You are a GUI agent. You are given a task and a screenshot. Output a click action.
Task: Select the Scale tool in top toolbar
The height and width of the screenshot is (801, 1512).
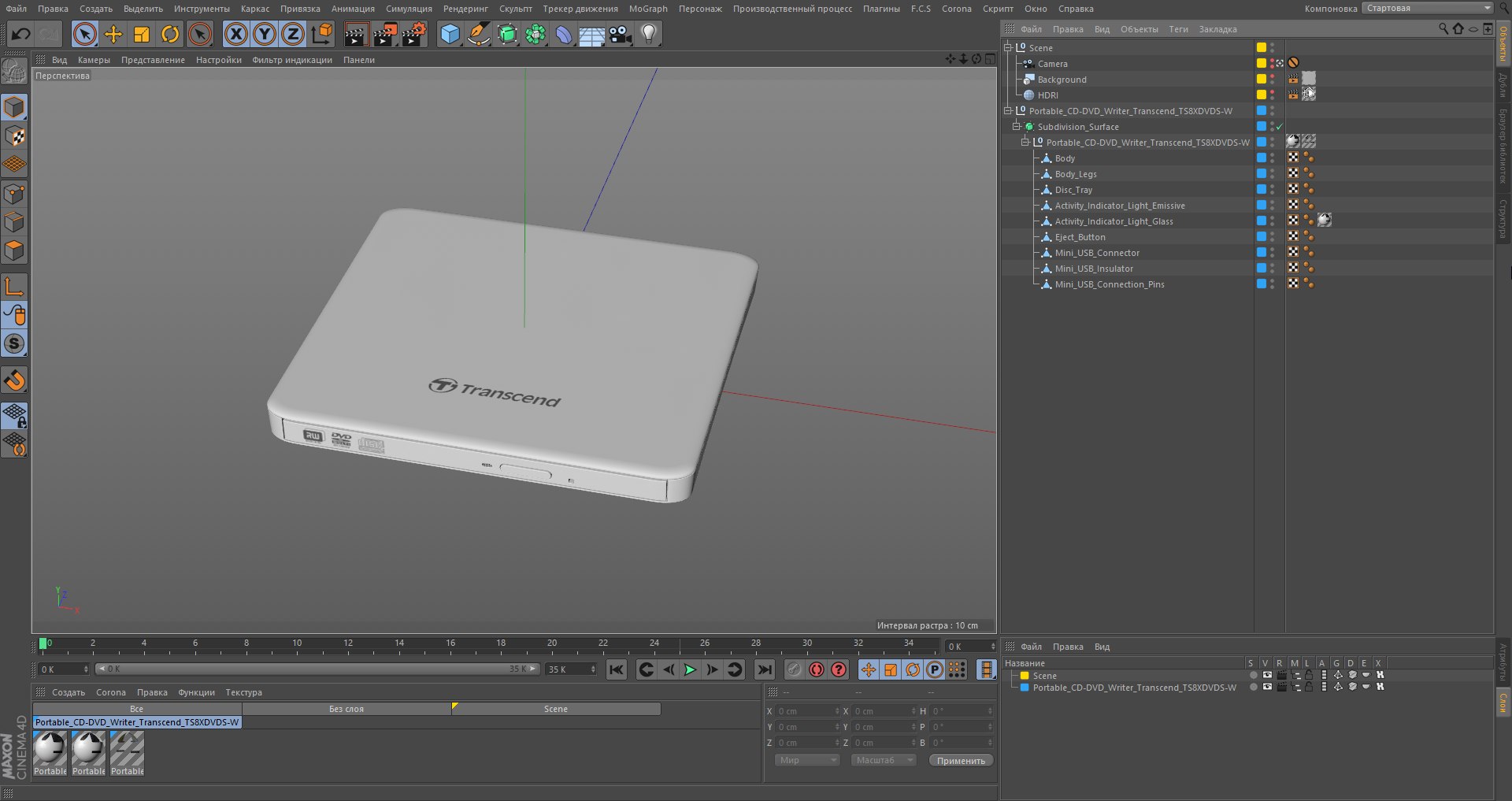pos(142,34)
